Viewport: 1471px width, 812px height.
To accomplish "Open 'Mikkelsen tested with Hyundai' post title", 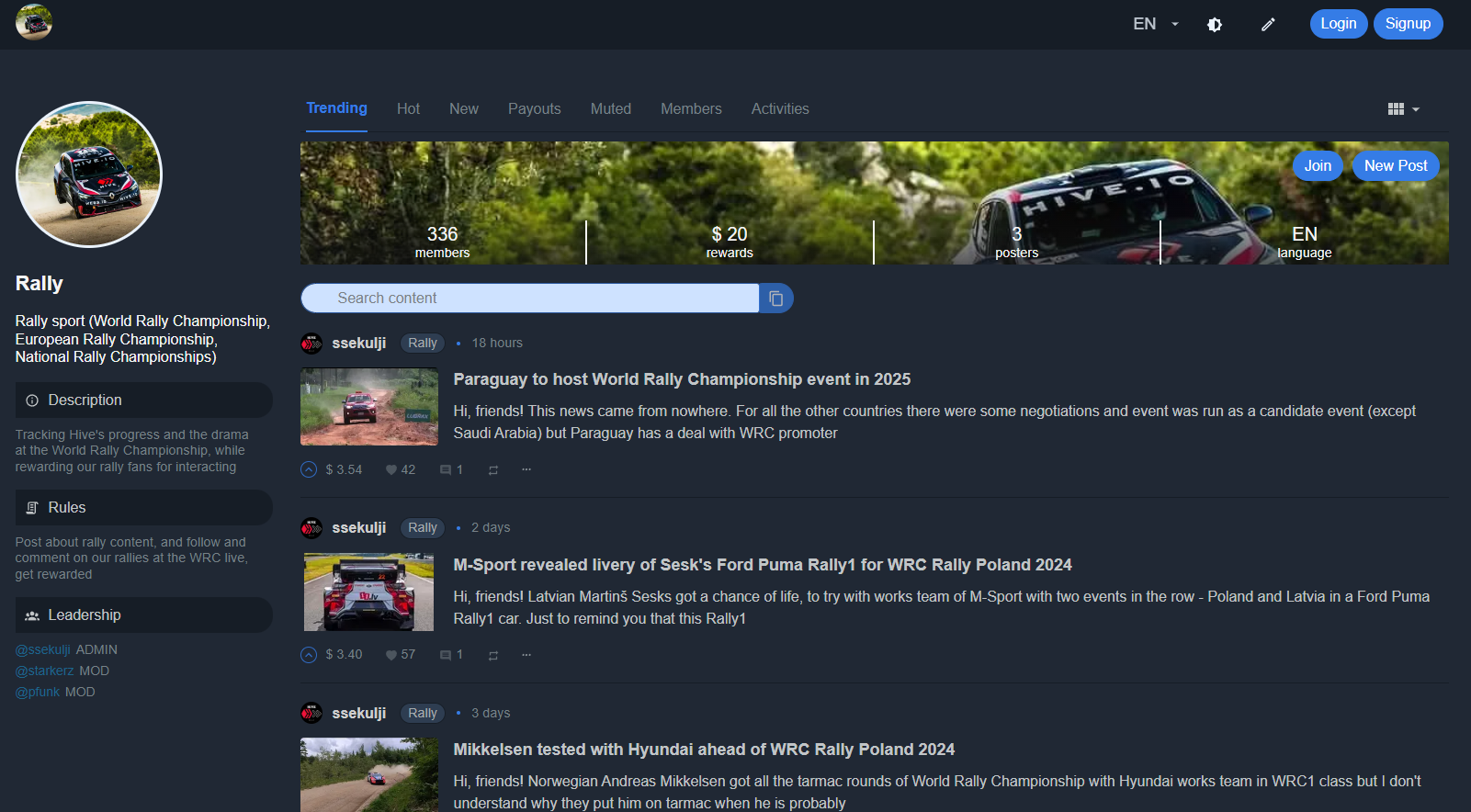I will point(704,750).
